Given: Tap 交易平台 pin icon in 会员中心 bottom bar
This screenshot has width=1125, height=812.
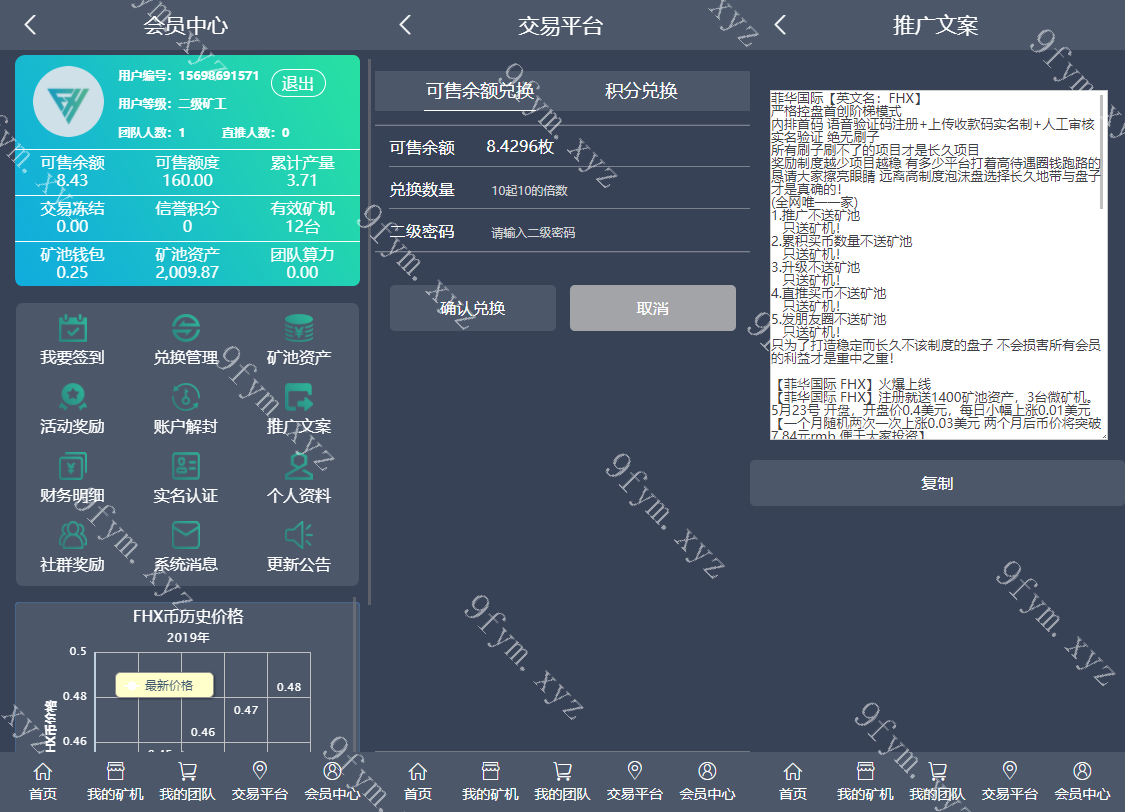Looking at the screenshot, I should pos(260,771).
